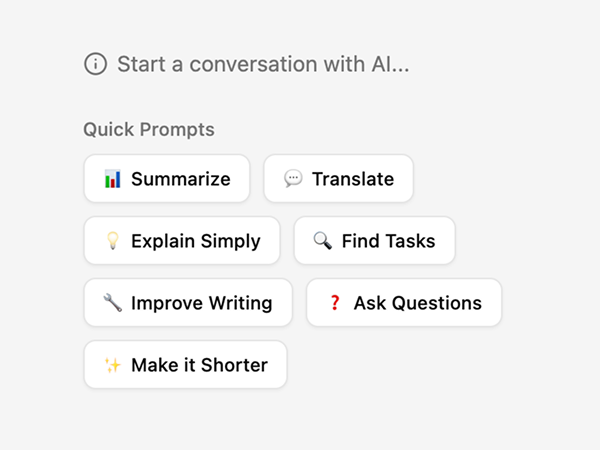Click the sparkles icon on Make it Shorter
600x450 pixels.
(113, 365)
